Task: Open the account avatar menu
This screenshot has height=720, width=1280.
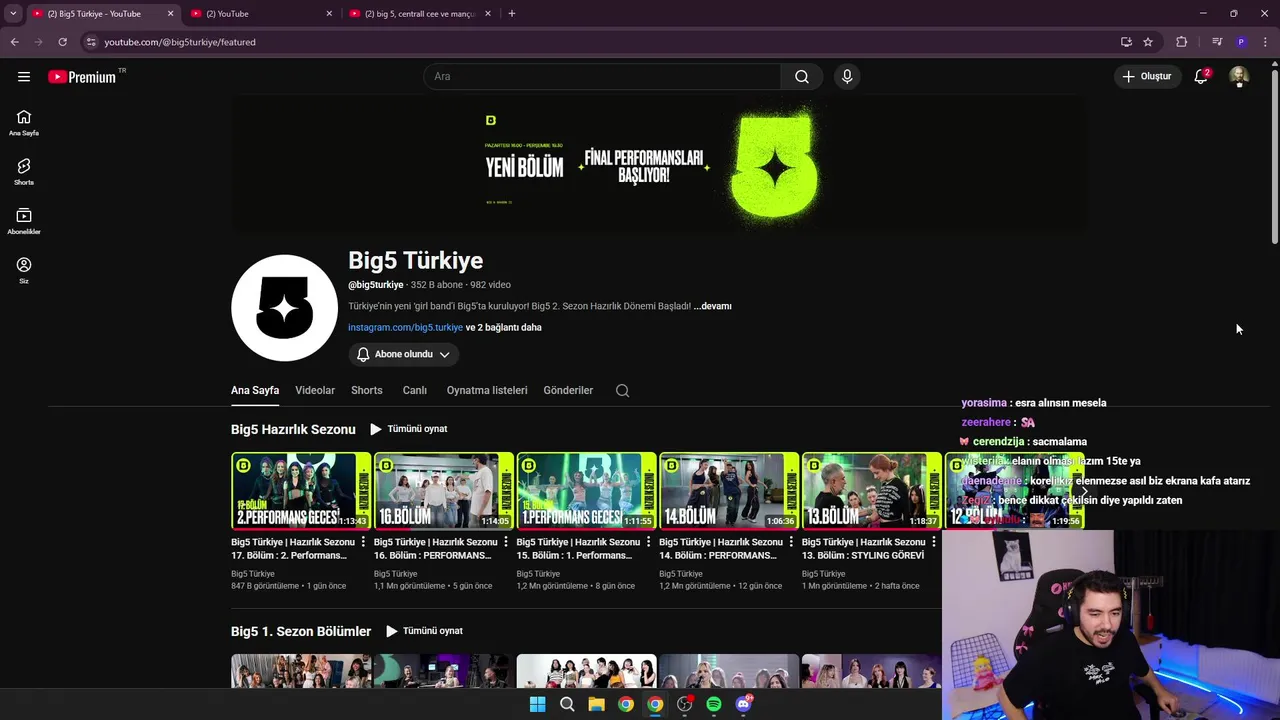Action: tap(1239, 76)
